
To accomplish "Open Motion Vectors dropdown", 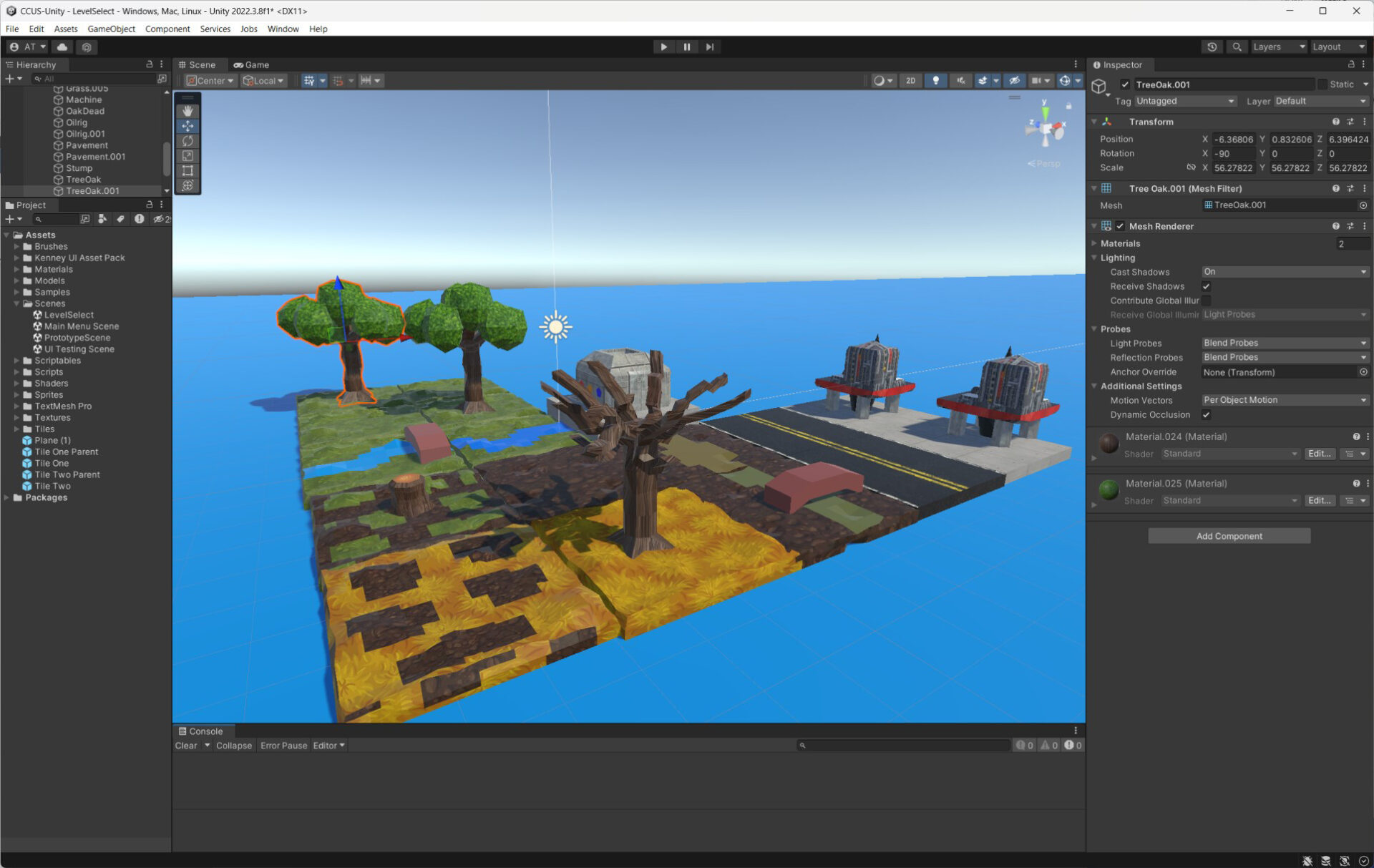I will (x=1285, y=401).
